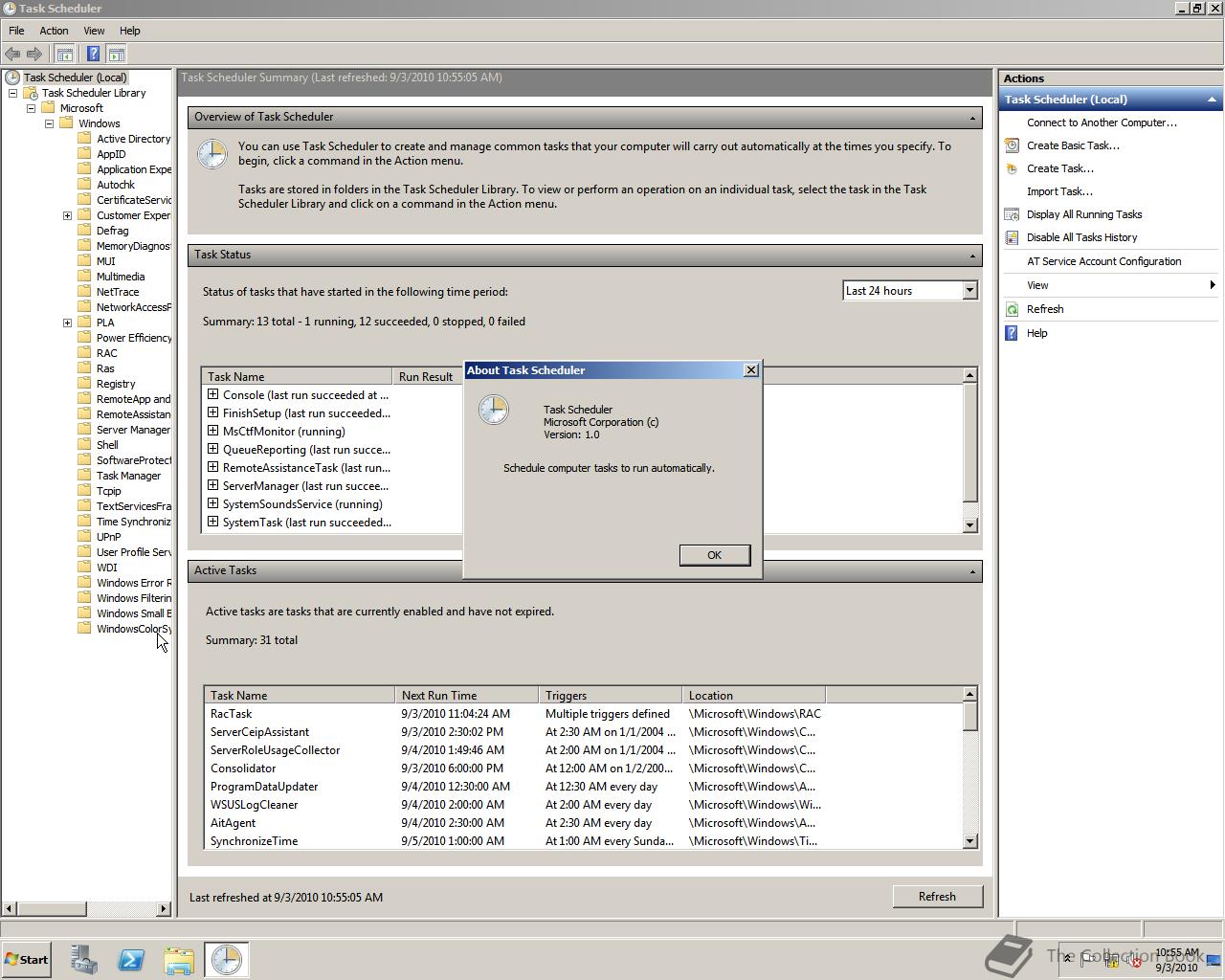Click the Defrag folder icon
The height and width of the screenshot is (980, 1225).
pos(85,231)
